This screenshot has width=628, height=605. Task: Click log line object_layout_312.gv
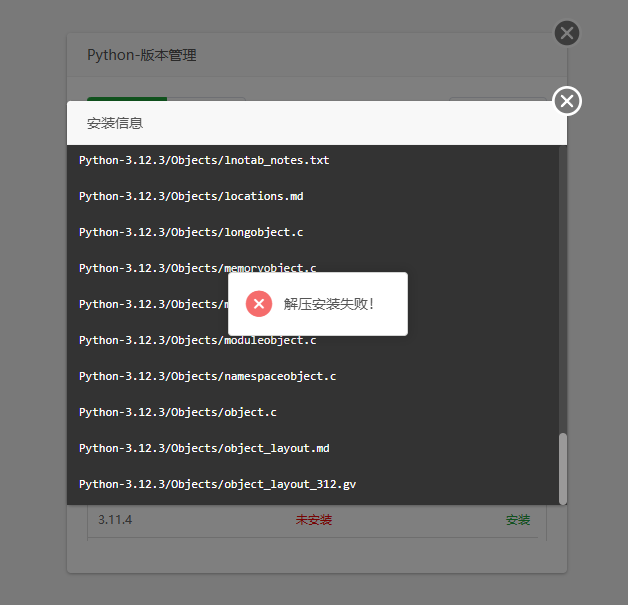click(217, 484)
